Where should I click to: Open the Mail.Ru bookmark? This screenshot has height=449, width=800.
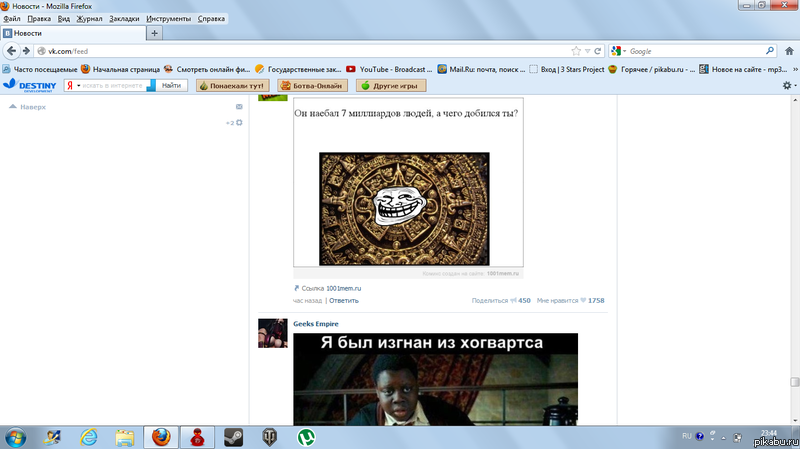pyautogui.click(x=481, y=69)
